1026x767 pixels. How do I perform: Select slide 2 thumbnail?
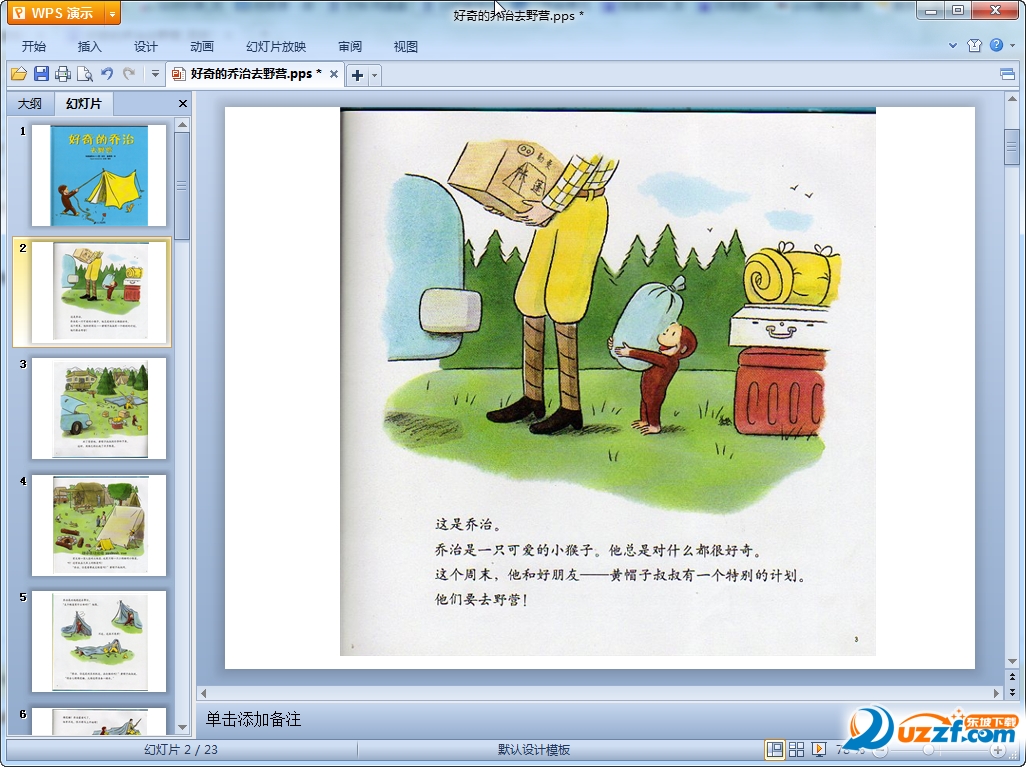click(99, 292)
